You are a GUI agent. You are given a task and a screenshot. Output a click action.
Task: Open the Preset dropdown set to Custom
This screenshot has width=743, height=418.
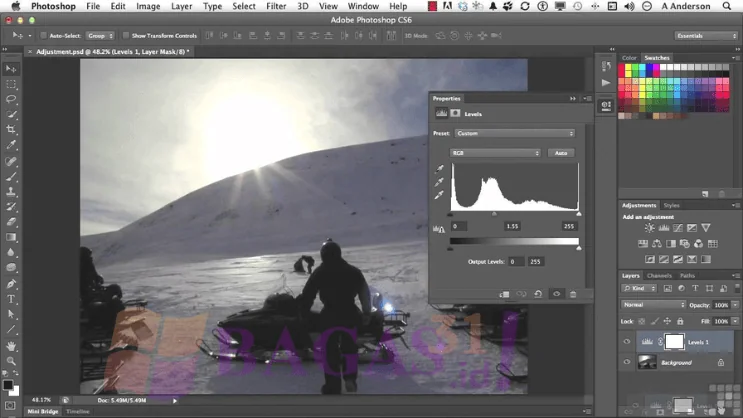point(514,133)
